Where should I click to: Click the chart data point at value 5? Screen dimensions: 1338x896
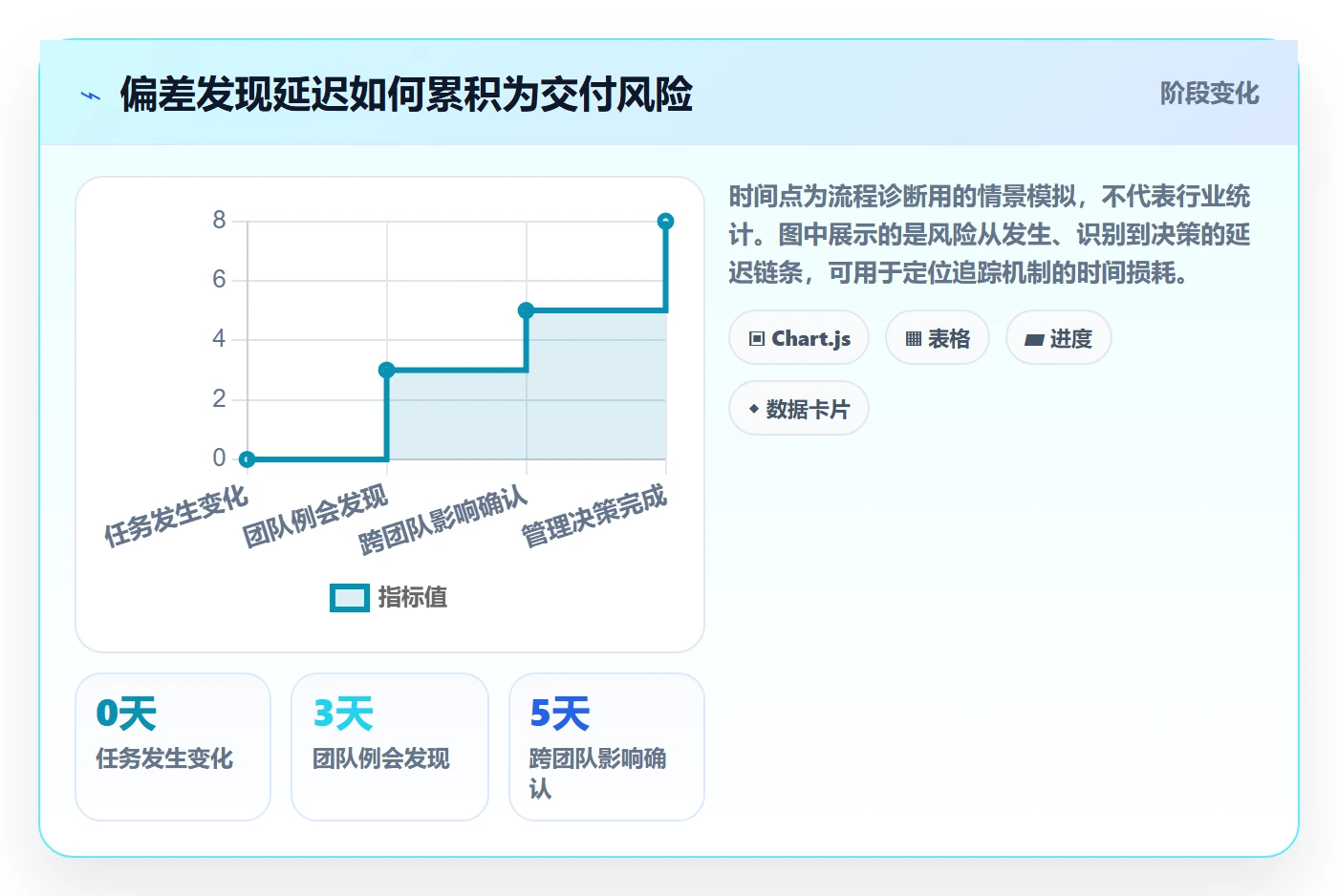coord(527,310)
